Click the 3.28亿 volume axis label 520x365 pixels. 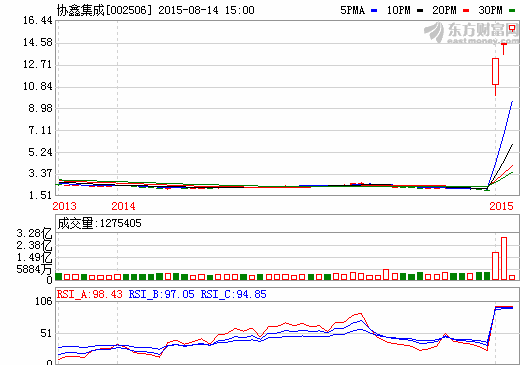[x=35, y=233]
